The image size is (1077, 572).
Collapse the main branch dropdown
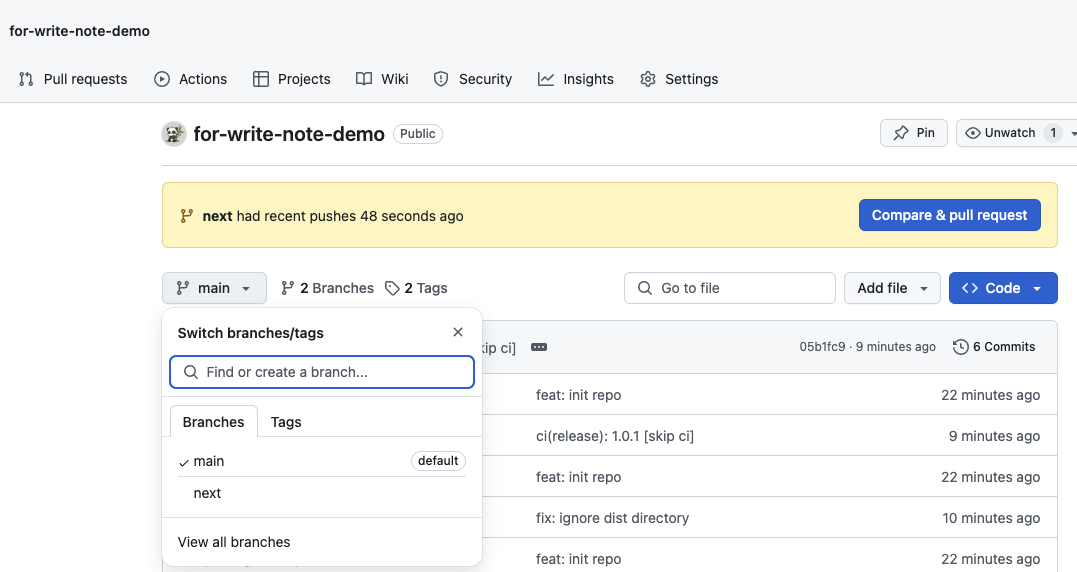pos(214,288)
